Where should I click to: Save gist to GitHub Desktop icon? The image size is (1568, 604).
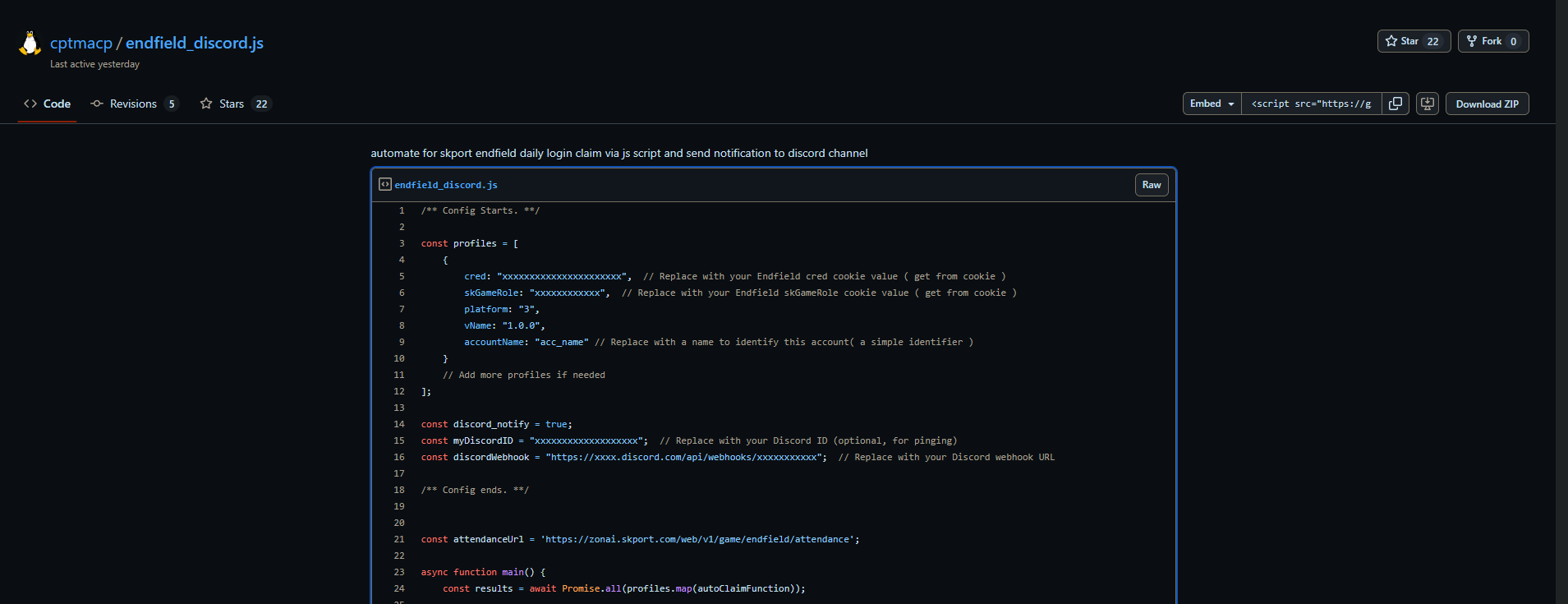click(1428, 104)
